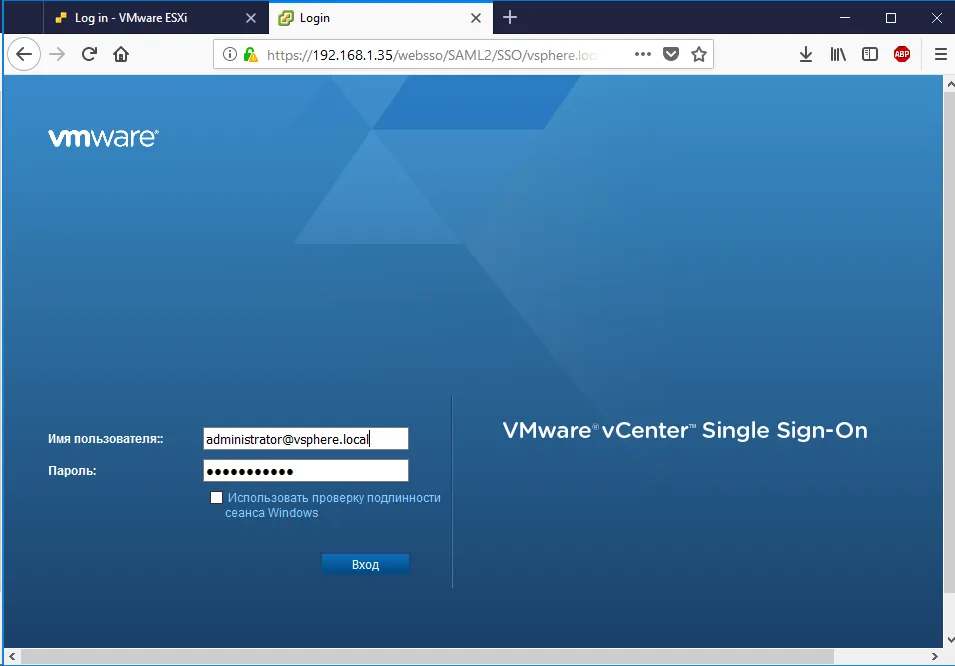
Task: Click the Windows session authentication label text
Action: click(333, 505)
